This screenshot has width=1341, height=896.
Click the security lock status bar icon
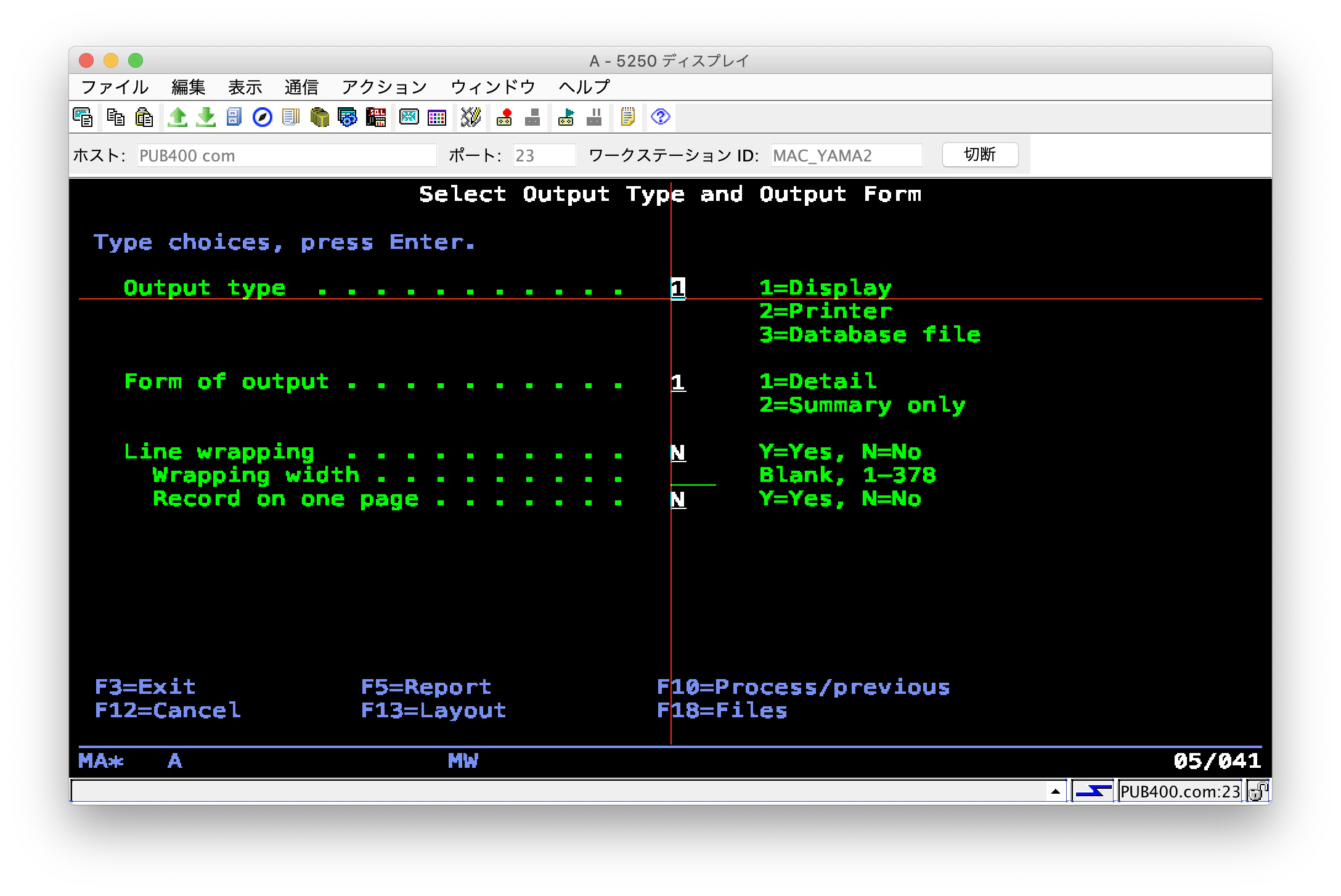[x=1257, y=791]
